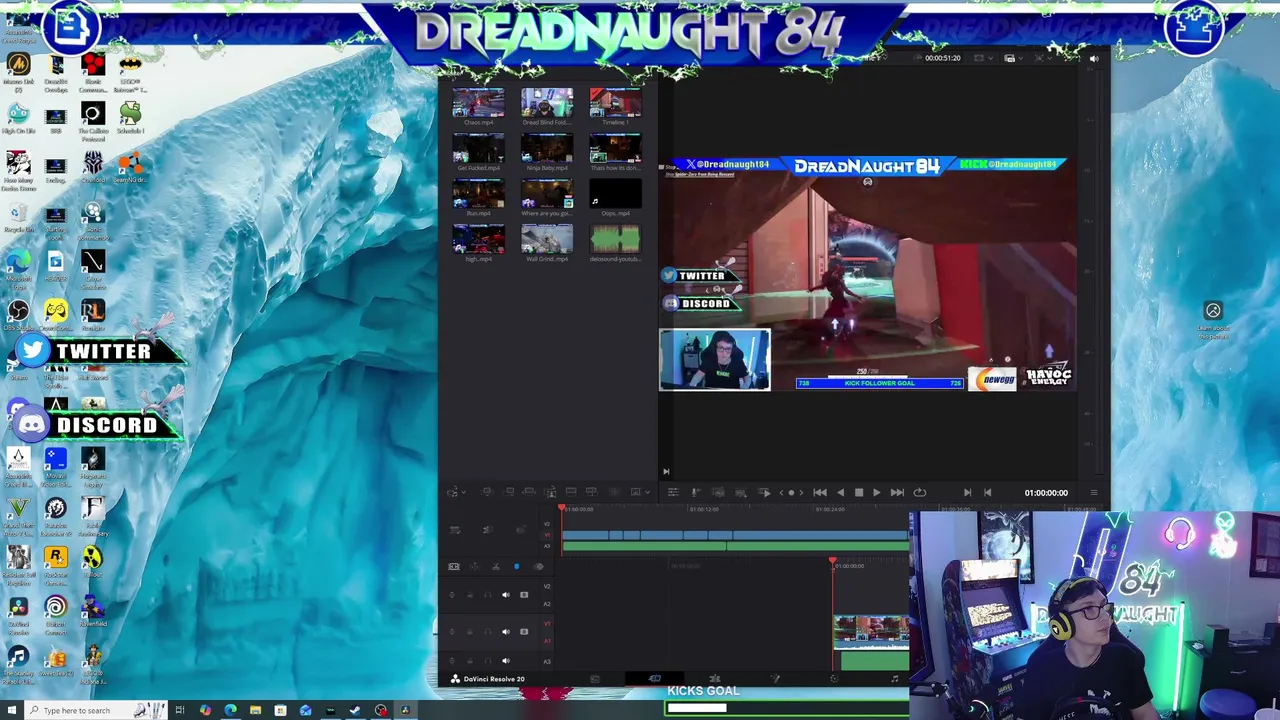Play in reverse using transport controls
This screenshot has height=720, width=1280.
pyautogui.click(x=840, y=492)
